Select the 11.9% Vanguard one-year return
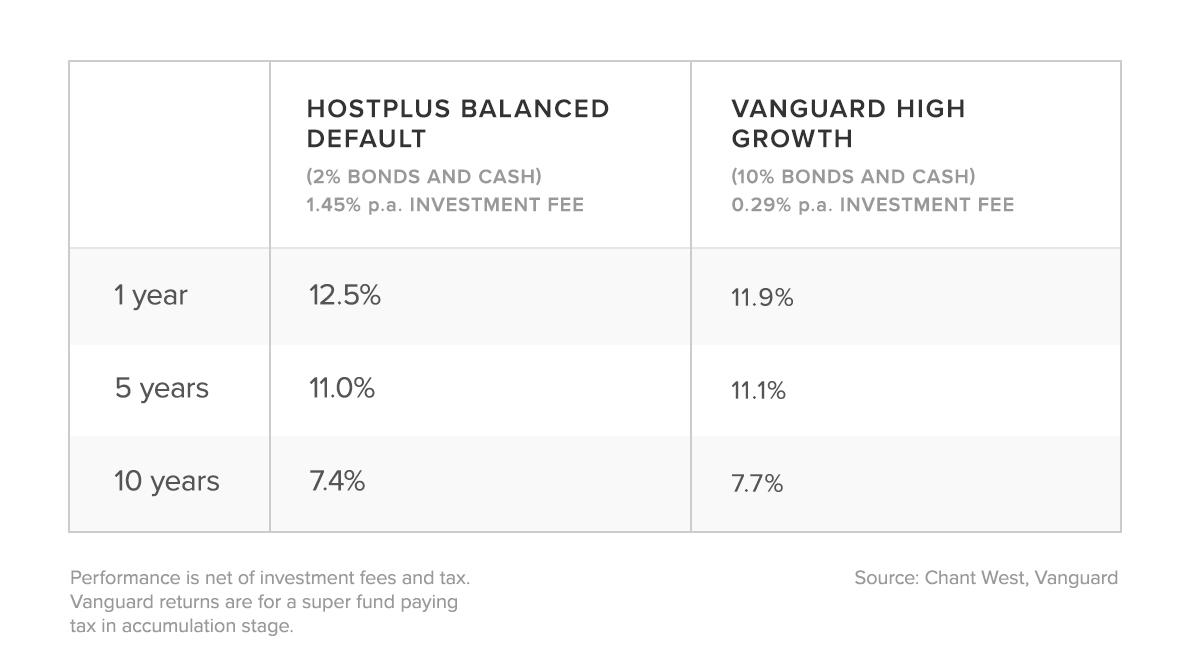The image size is (1200, 671). [762, 298]
